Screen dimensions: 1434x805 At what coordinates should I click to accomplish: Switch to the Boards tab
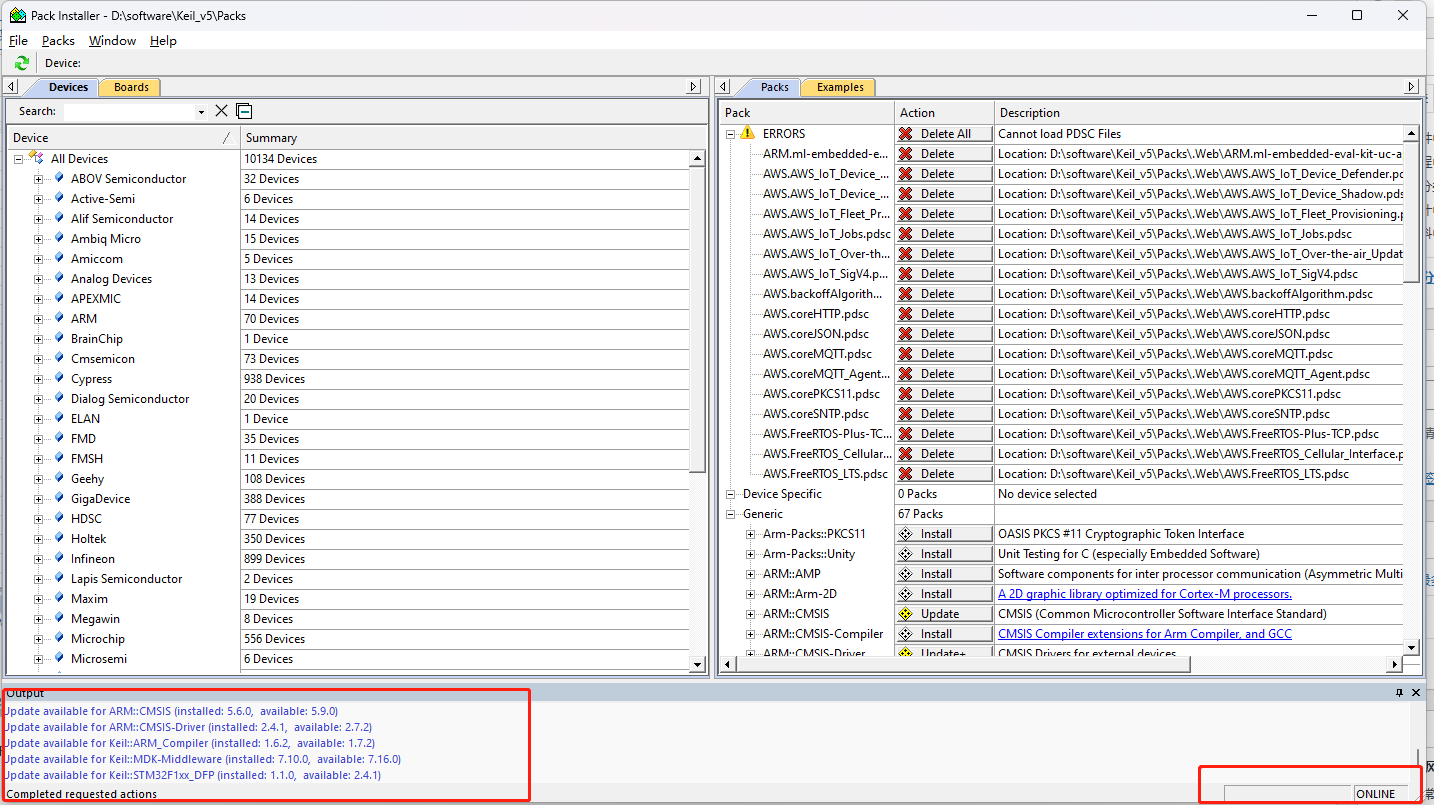click(x=131, y=87)
